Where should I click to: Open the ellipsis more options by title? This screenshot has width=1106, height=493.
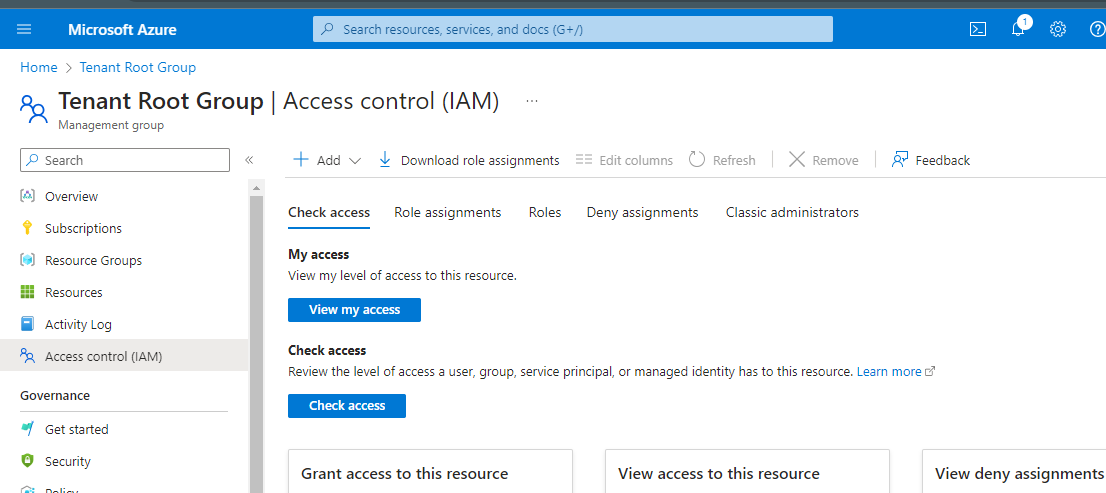tap(532, 102)
